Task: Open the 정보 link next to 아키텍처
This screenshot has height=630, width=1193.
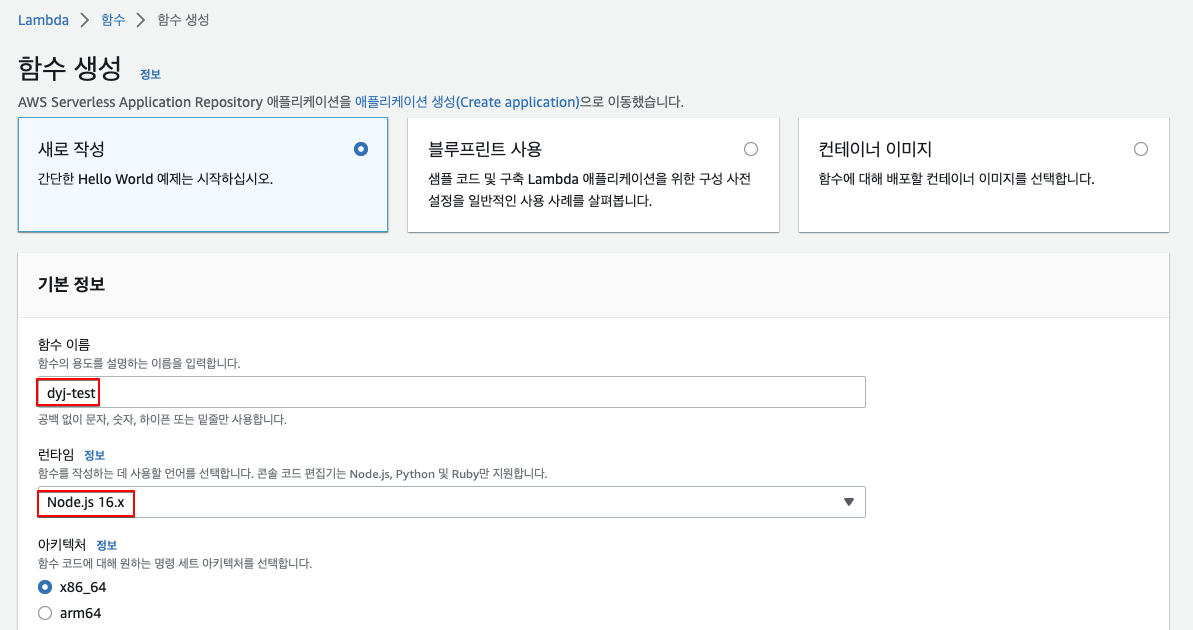Action: pyautogui.click(x=106, y=545)
